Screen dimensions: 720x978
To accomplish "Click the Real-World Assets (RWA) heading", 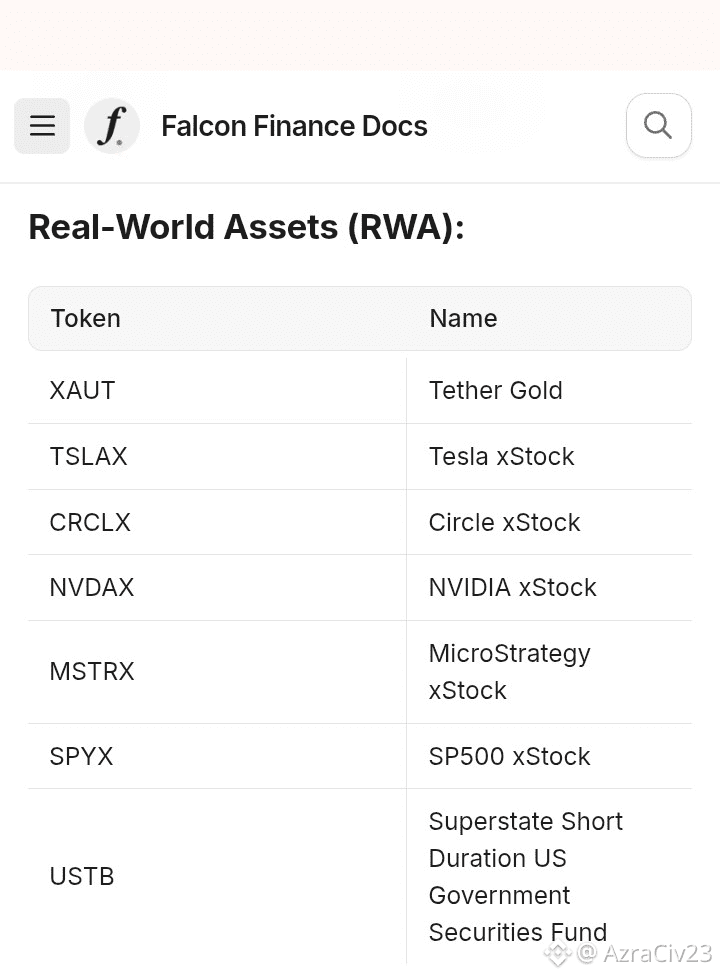I will pyautogui.click(x=246, y=227).
